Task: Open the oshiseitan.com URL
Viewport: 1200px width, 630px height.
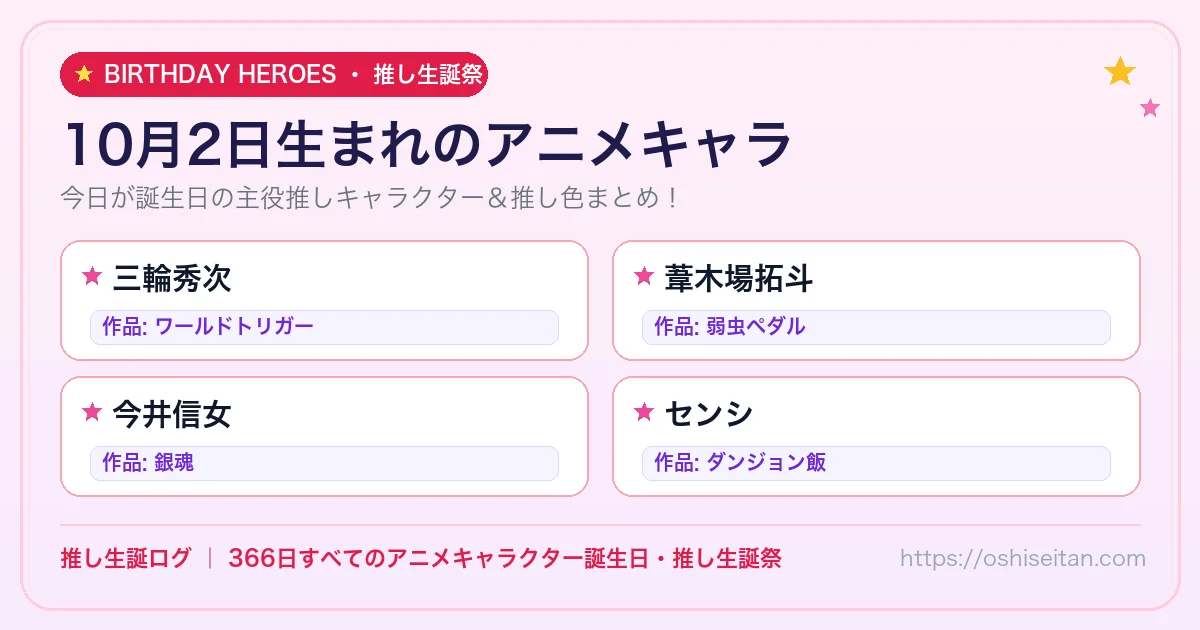Action: click(1022, 558)
